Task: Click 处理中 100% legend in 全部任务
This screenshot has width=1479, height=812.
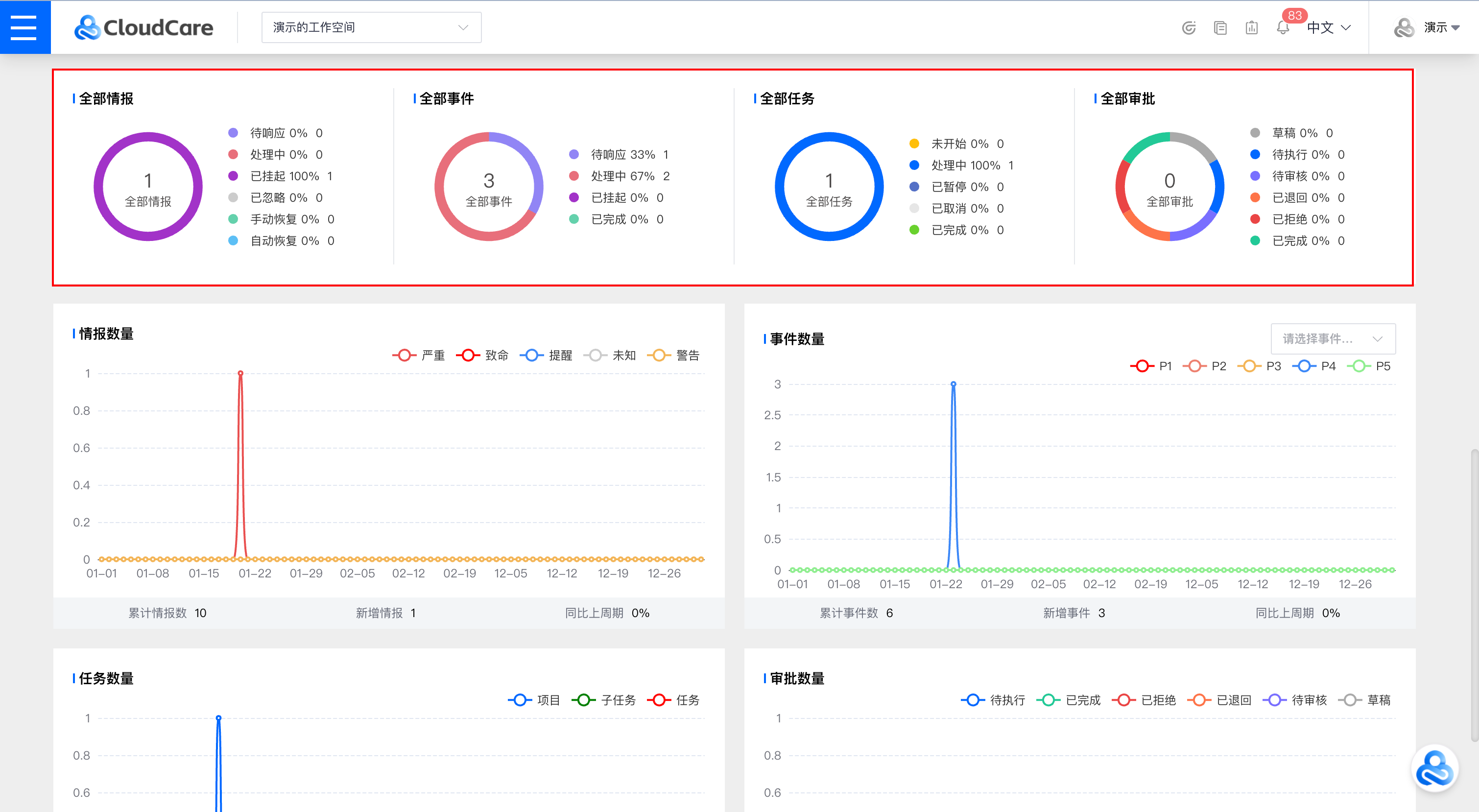Action: (962, 166)
